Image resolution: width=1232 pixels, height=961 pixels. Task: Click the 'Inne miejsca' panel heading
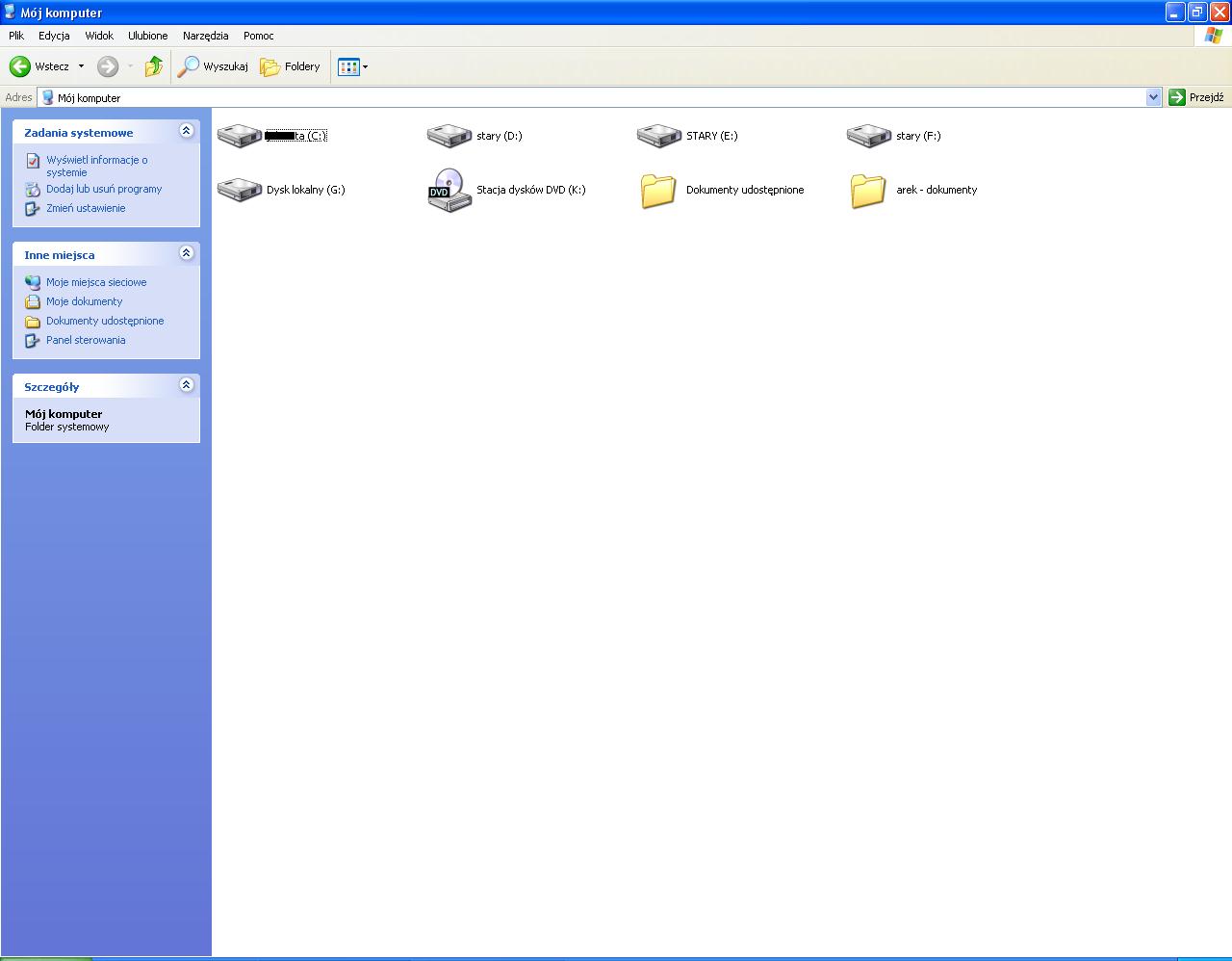pos(60,255)
